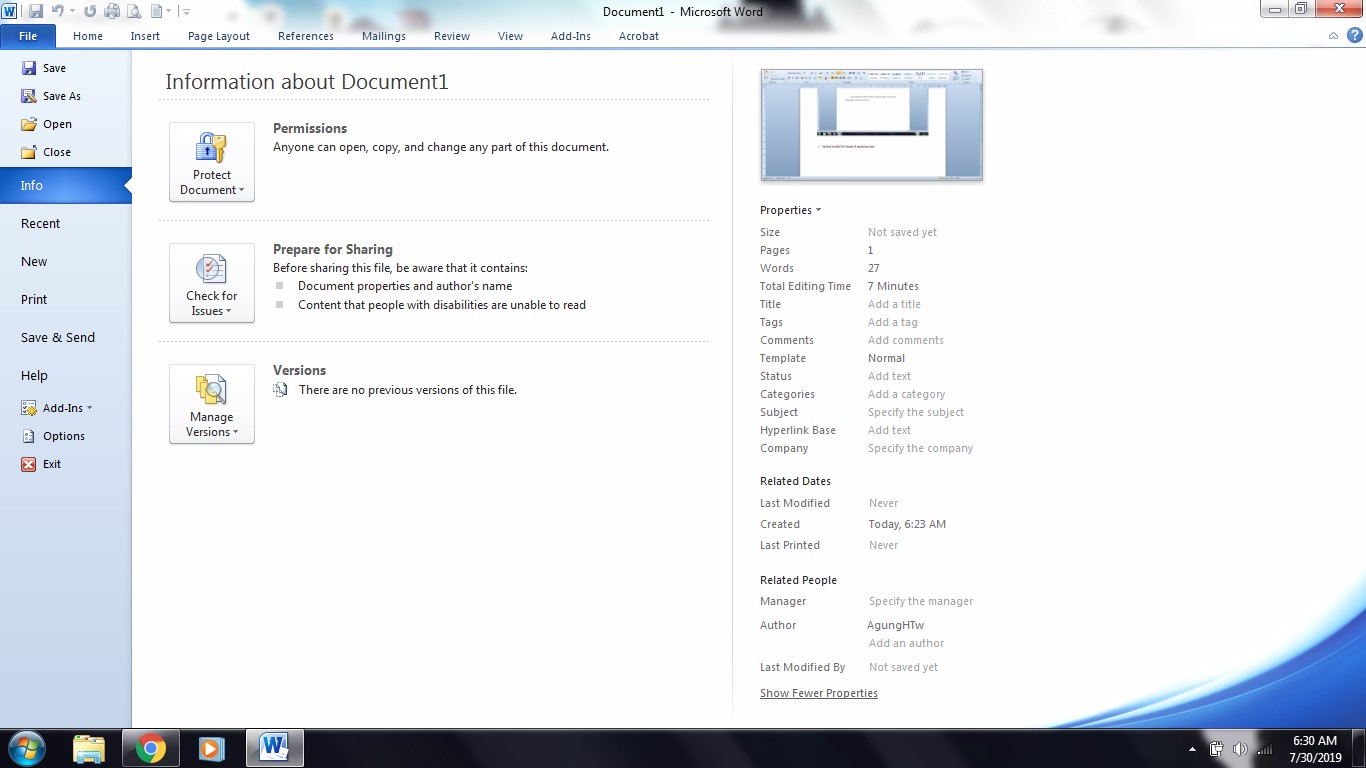This screenshot has height=768, width=1366.
Task: Click the Print Preview magnifier icon
Action: click(x=134, y=11)
